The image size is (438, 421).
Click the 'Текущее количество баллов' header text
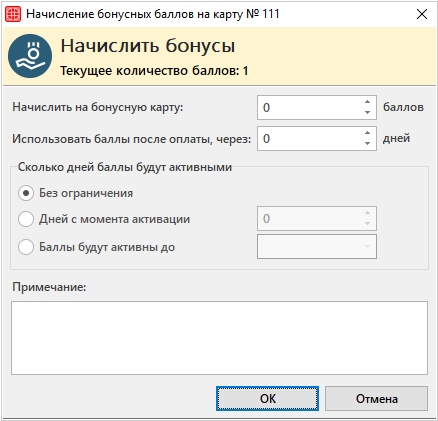pyautogui.click(x=154, y=71)
